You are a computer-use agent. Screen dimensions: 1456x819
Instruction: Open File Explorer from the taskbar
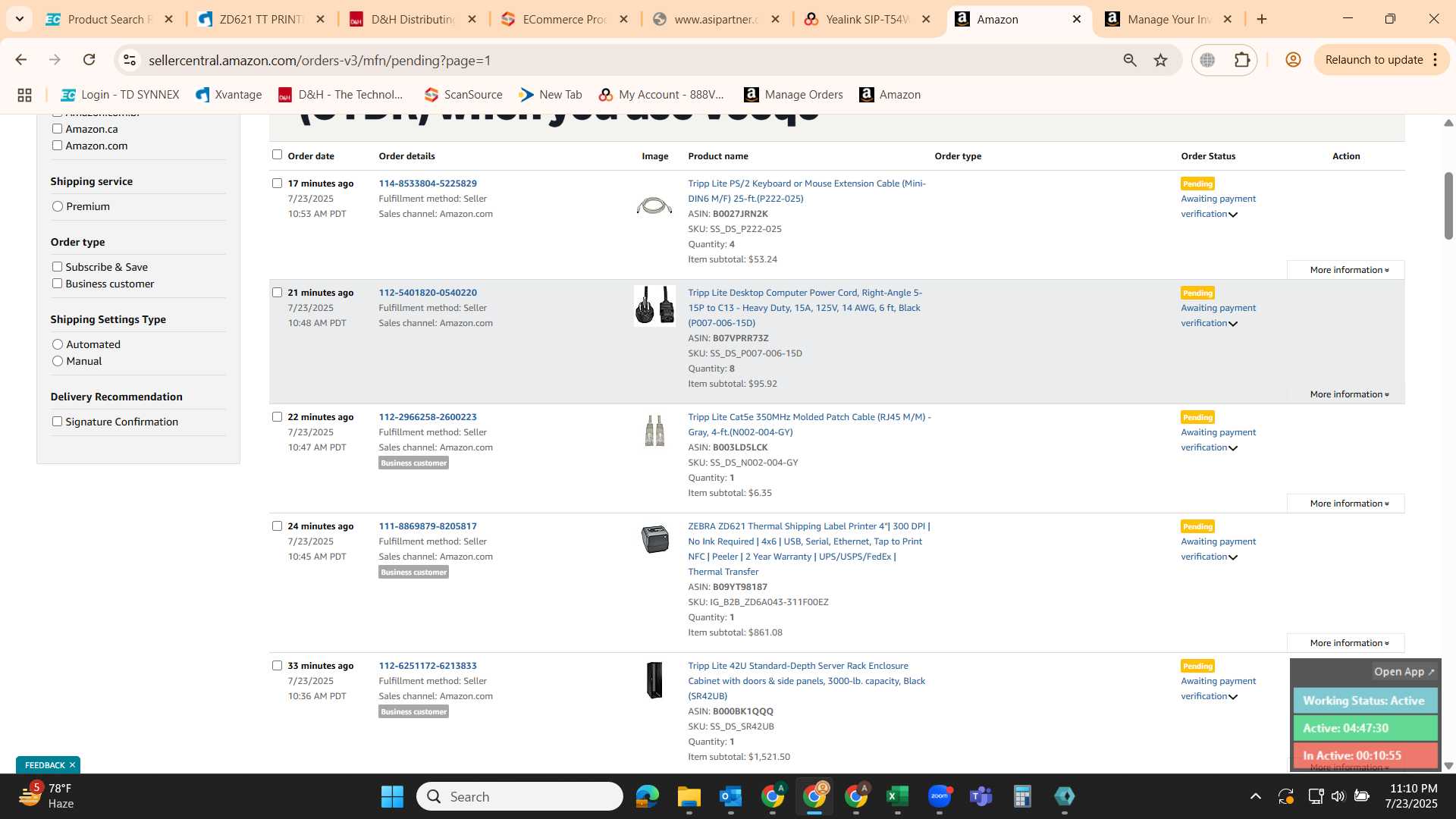pos(689,796)
